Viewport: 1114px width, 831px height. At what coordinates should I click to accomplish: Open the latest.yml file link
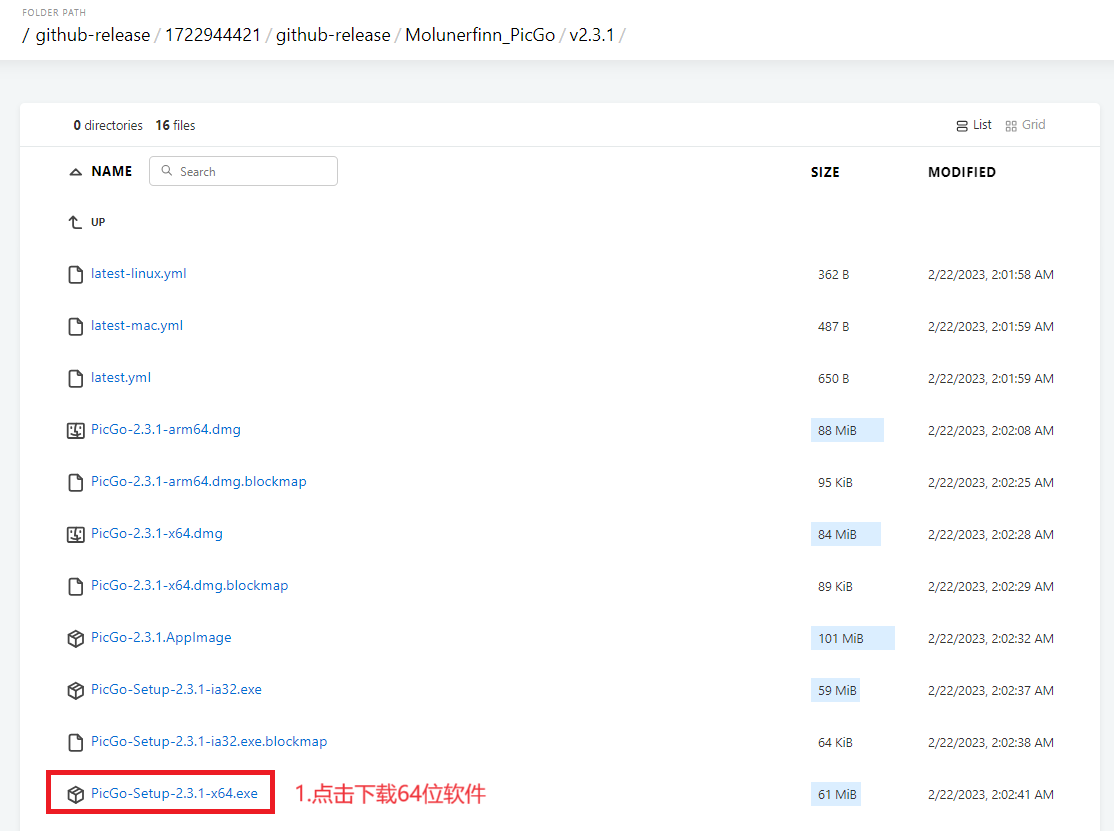click(121, 377)
